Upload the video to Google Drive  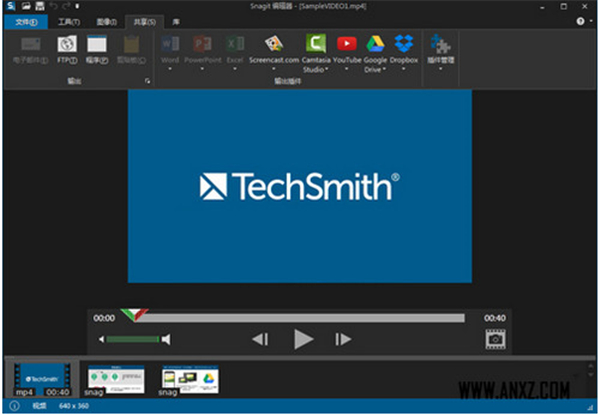click(x=375, y=44)
